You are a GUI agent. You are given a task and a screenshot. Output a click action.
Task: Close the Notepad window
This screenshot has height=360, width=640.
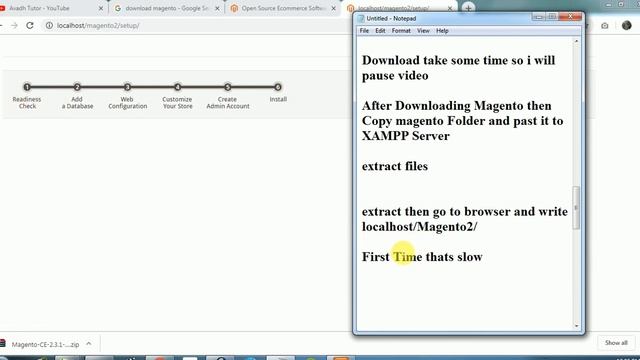tap(571, 16)
